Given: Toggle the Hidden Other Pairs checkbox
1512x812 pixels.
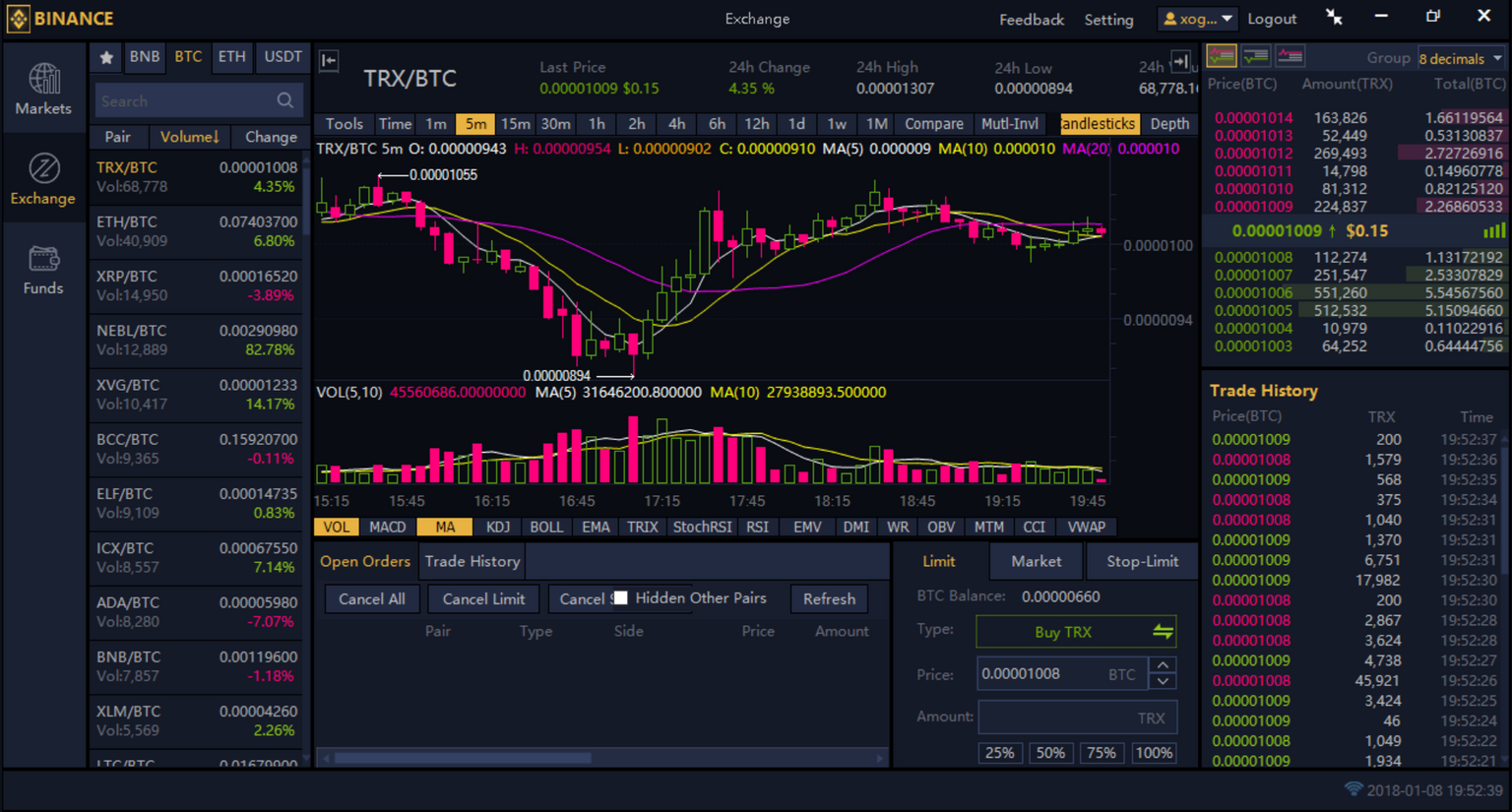Looking at the screenshot, I should [x=620, y=597].
